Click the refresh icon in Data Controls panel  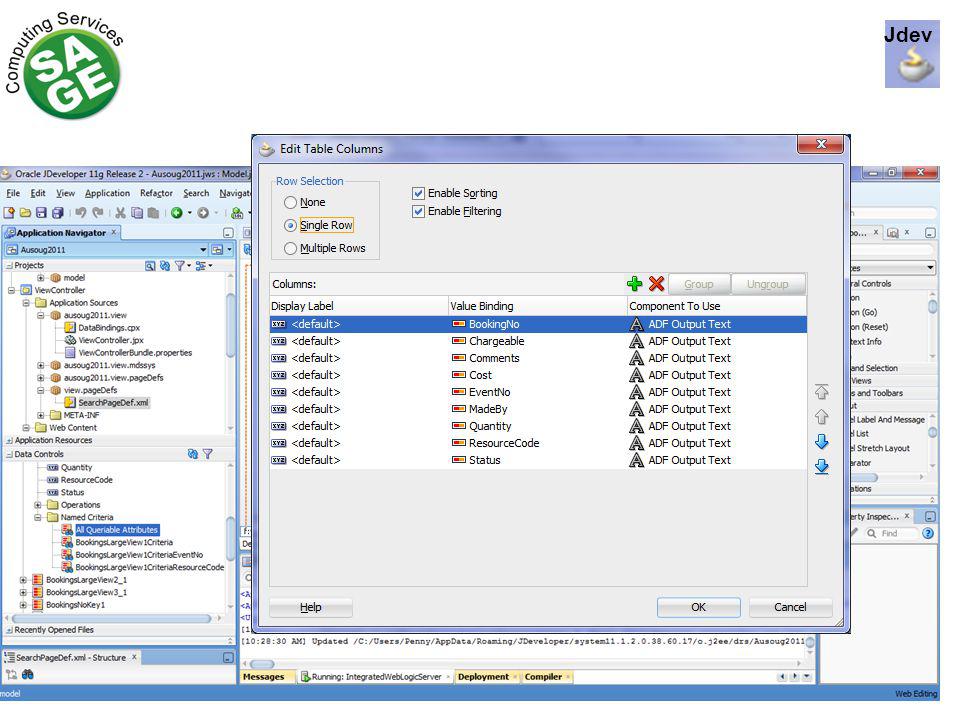tap(192, 454)
